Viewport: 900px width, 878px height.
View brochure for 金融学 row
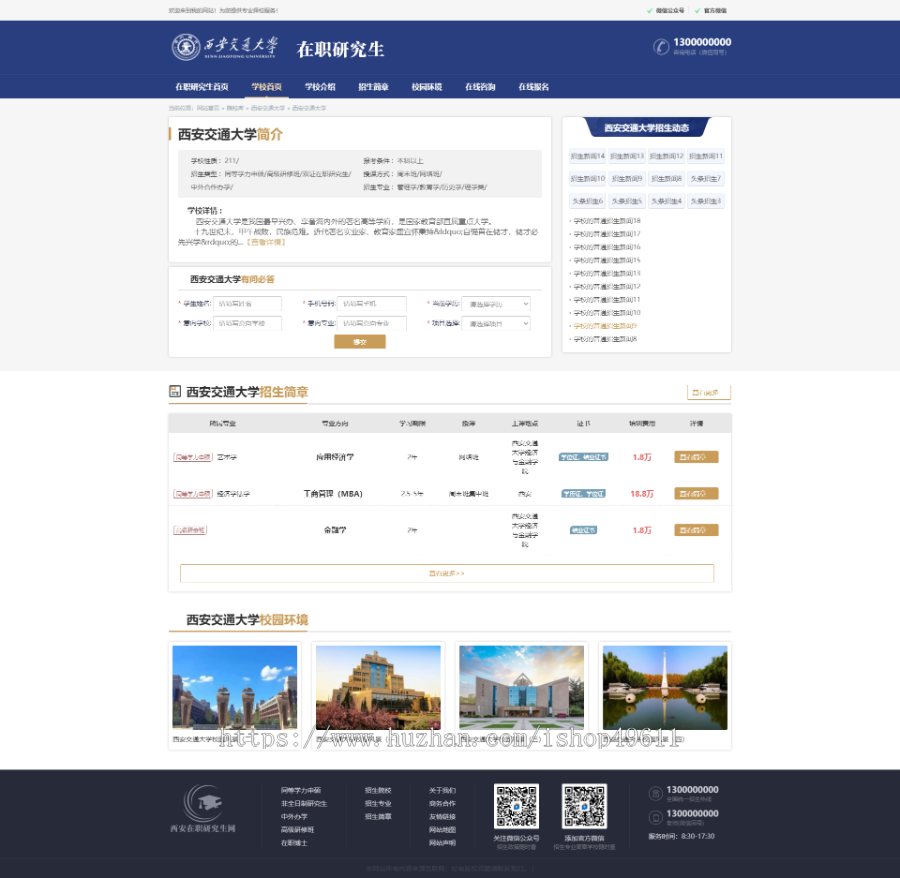(x=696, y=530)
